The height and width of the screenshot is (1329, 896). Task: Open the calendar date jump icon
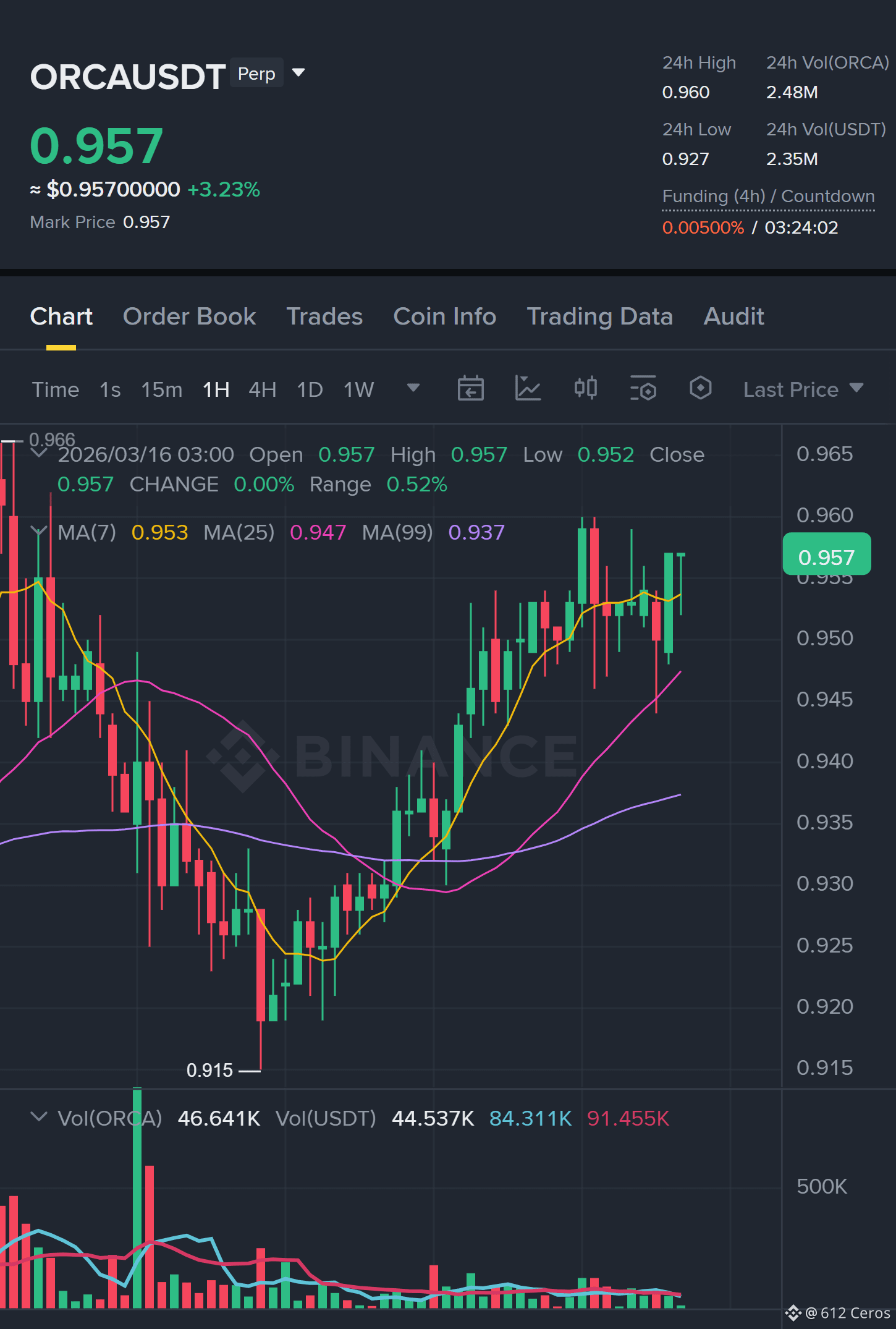pyautogui.click(x=470, y=389)
